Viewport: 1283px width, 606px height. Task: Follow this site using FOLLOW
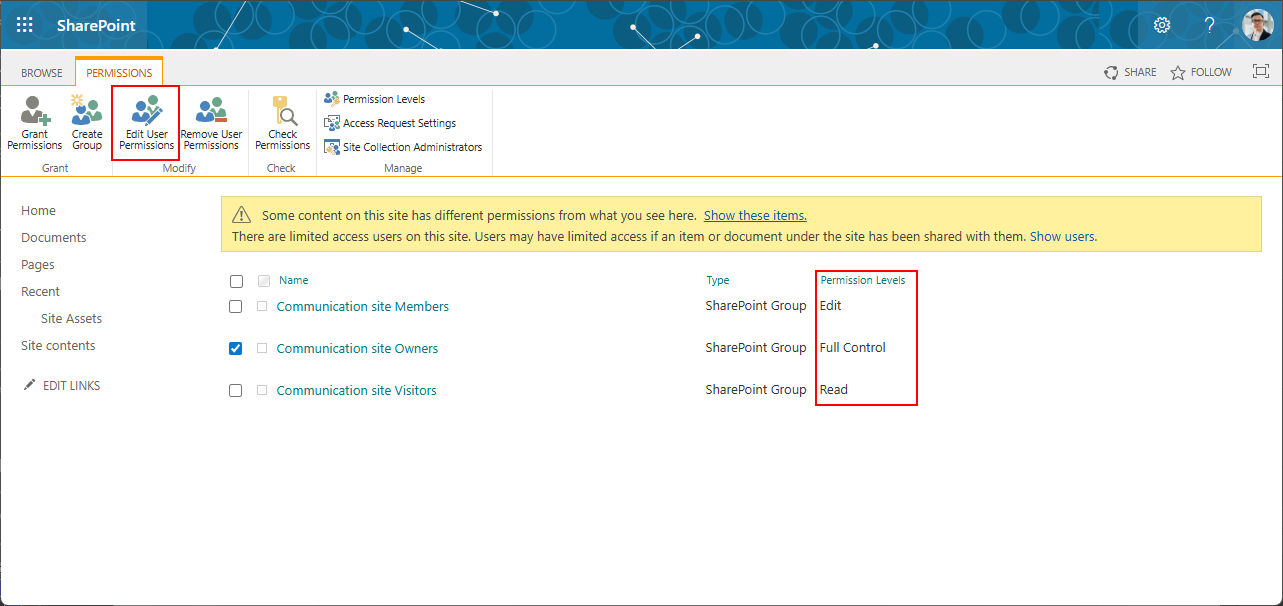(1200, 71)
